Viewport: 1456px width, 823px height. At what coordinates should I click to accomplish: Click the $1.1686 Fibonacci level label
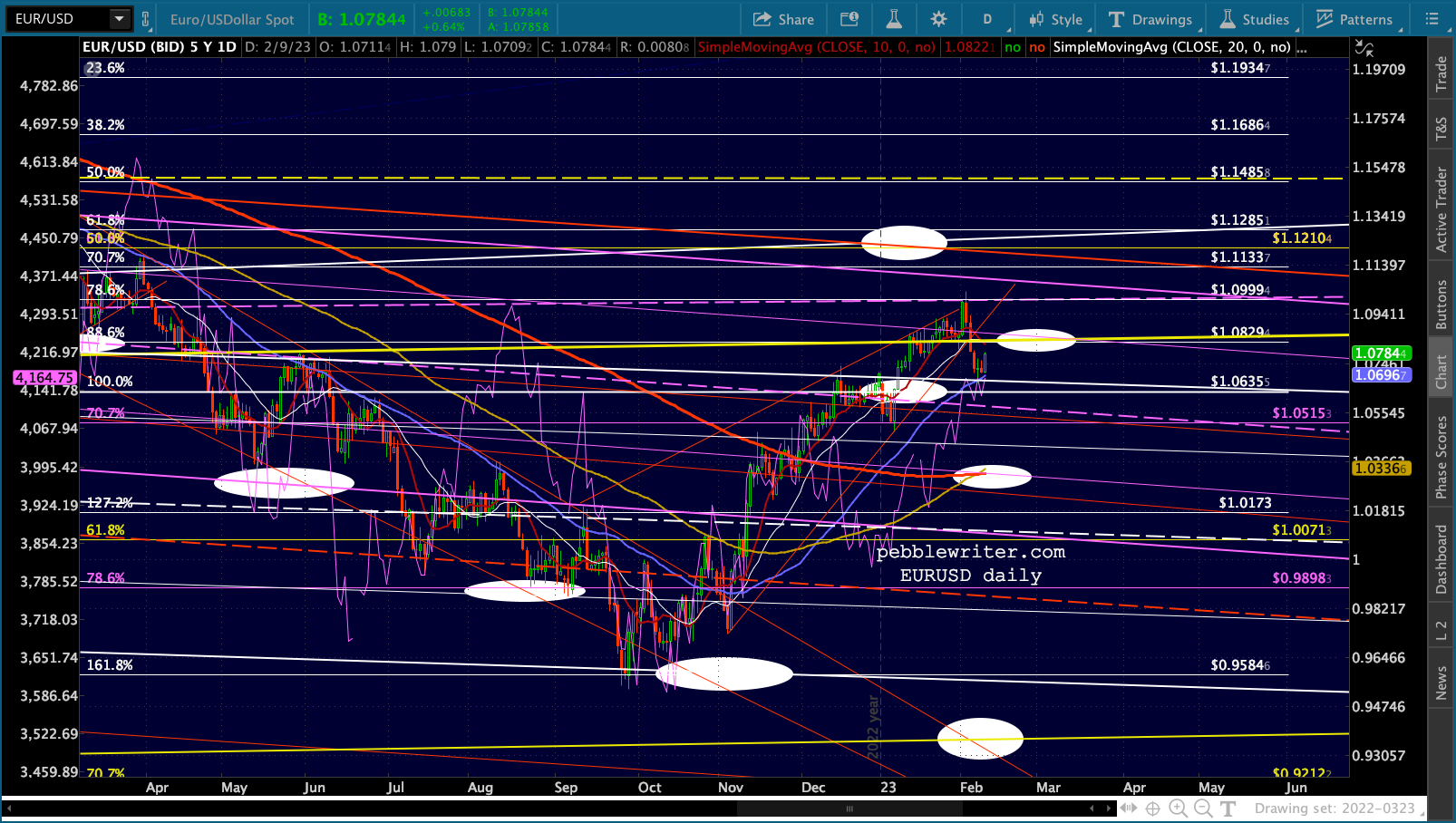(1240, 125)
